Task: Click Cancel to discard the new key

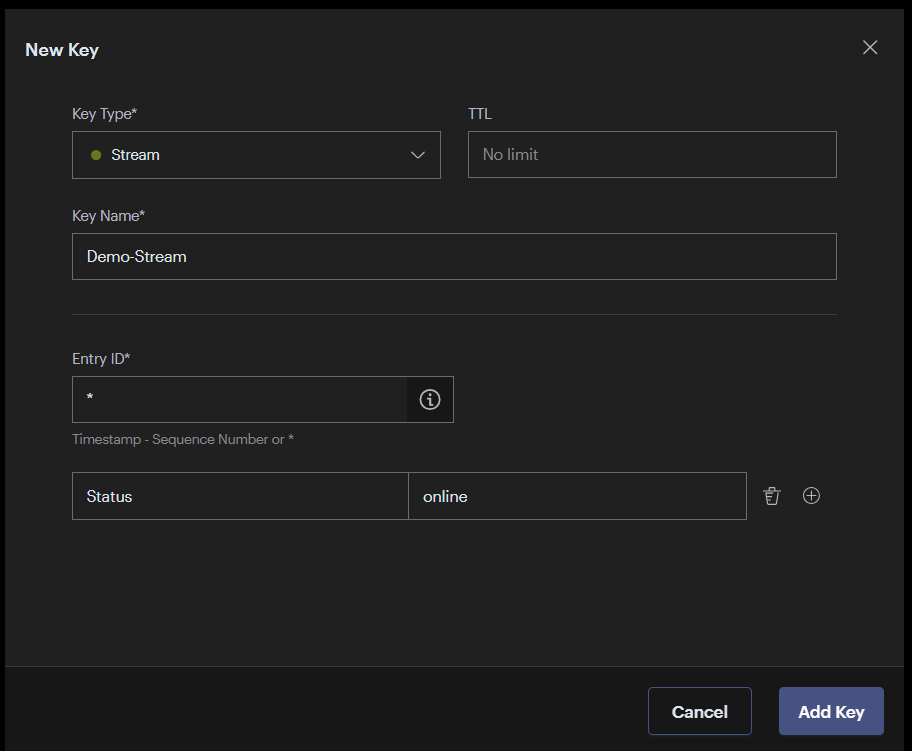Action: click(699, 711)
